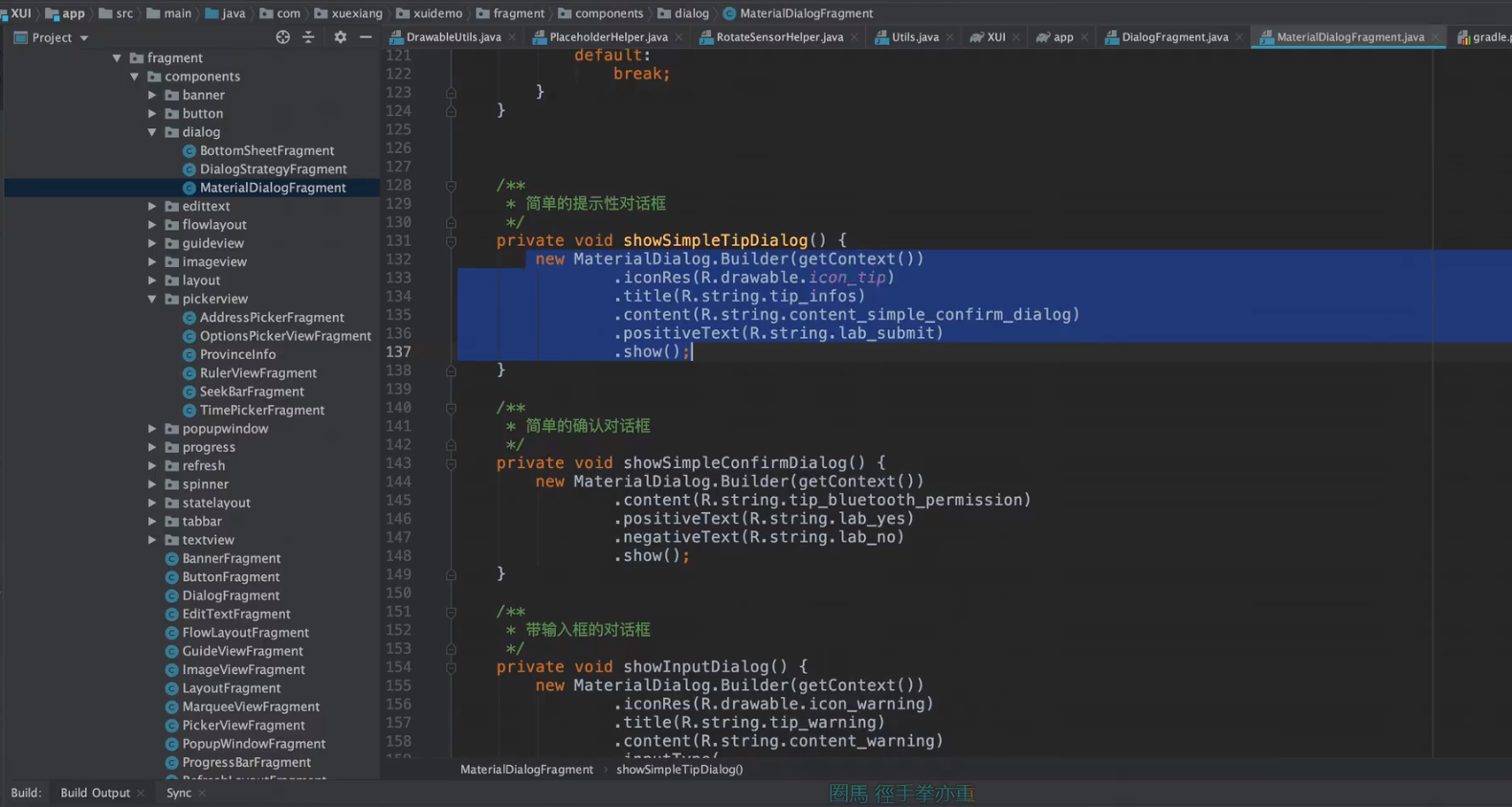Open the Sync build tab
Viewport: 1512px width, 807px height.
click(178, 793)
